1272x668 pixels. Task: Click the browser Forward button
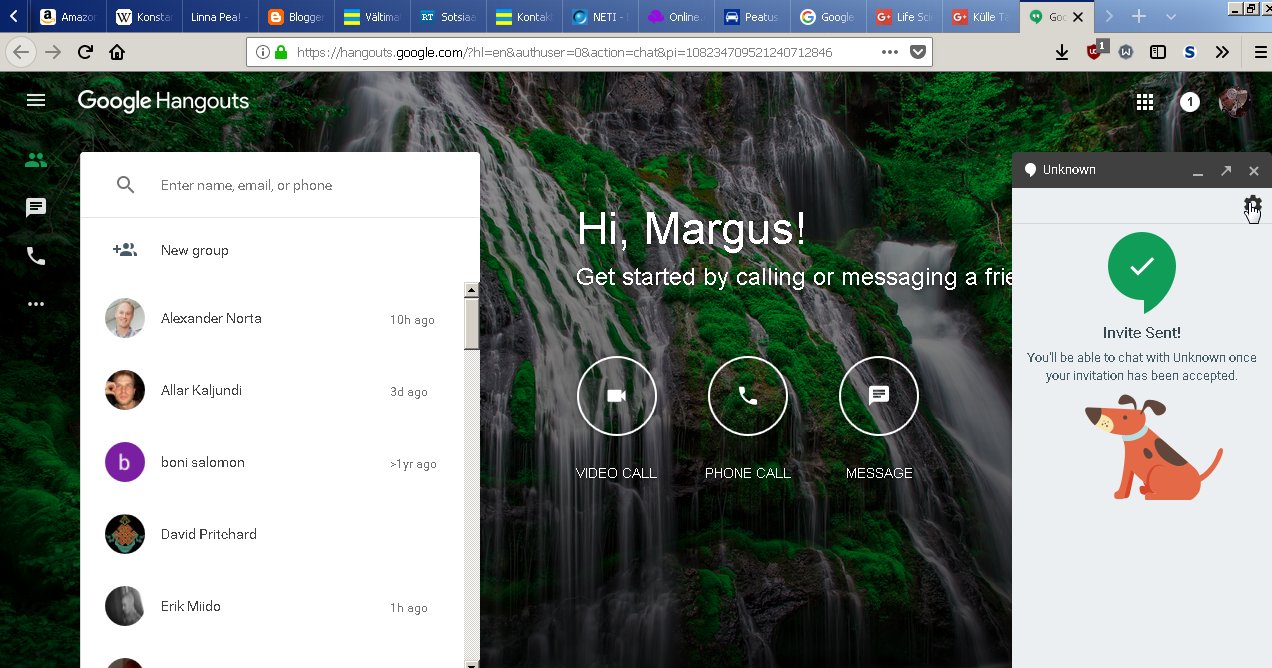[53, 52]
